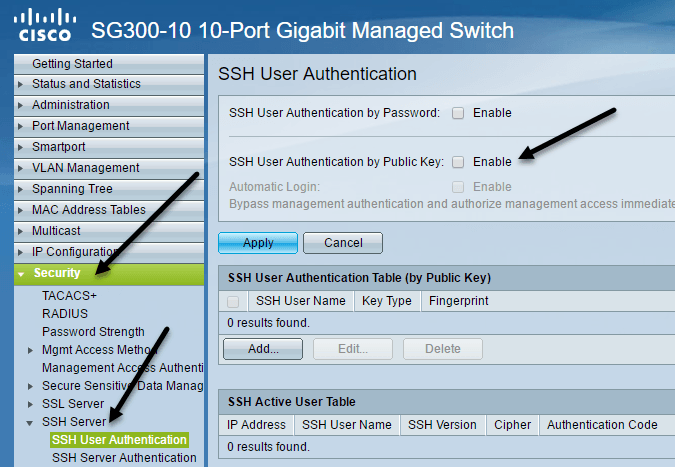Click the Cancel button
Image resolution: width=675 pixels, height=467 pixels.
click(x=343, y=243)
